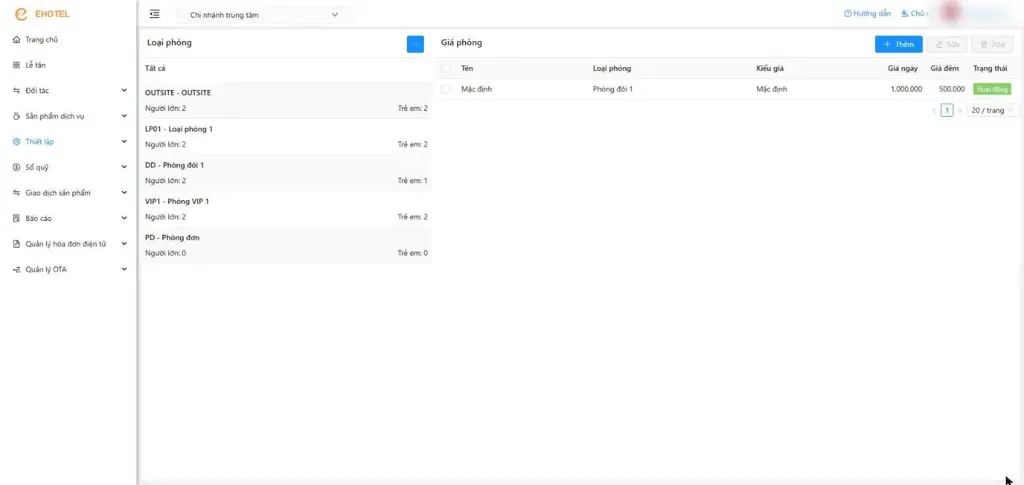Select LP01 - Loại phòng 1

[285, 136]
